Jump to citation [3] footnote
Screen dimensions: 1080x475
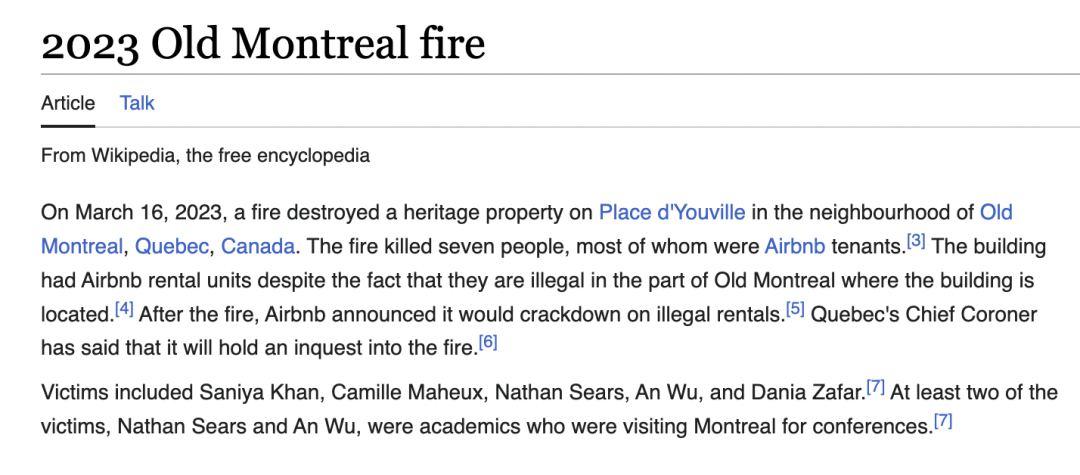(x=916, y=241)
